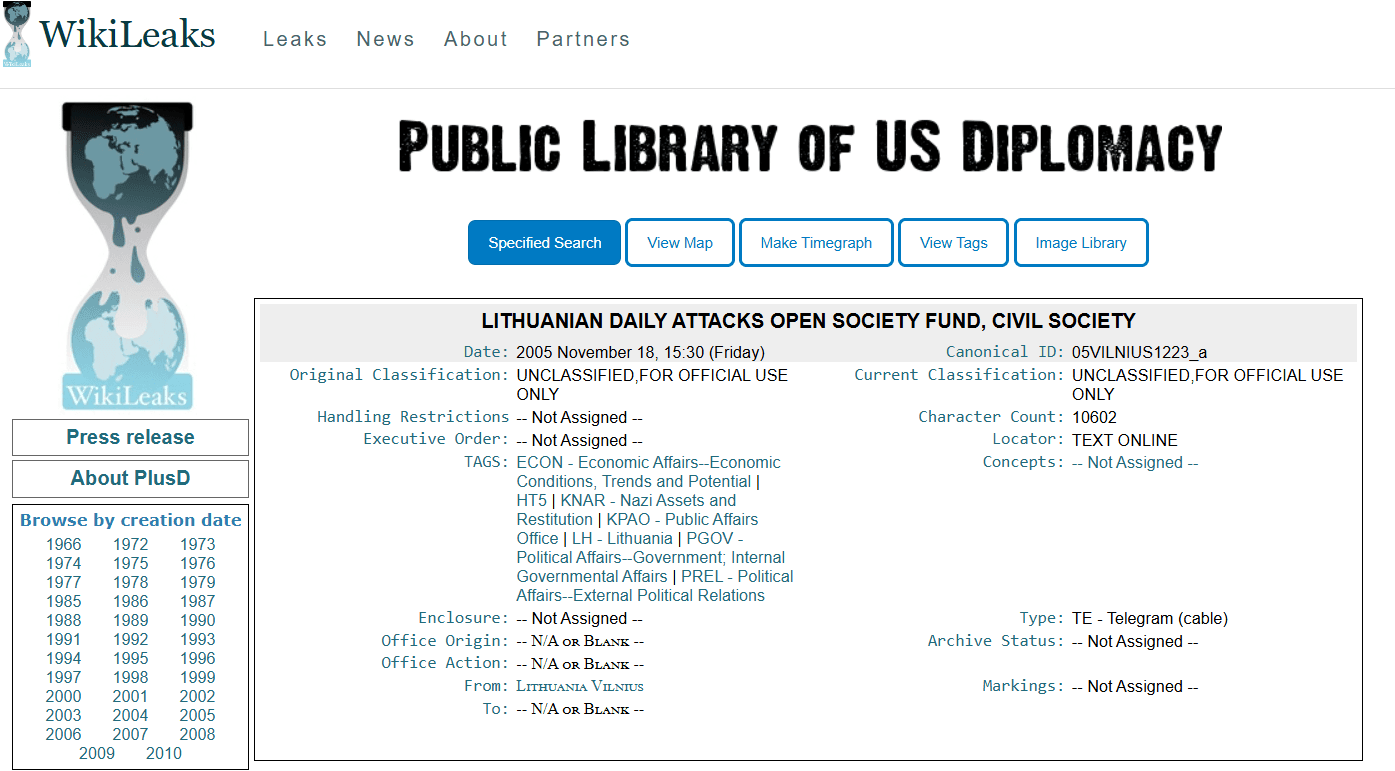Open the View Tags button

[x=953, y=243]
